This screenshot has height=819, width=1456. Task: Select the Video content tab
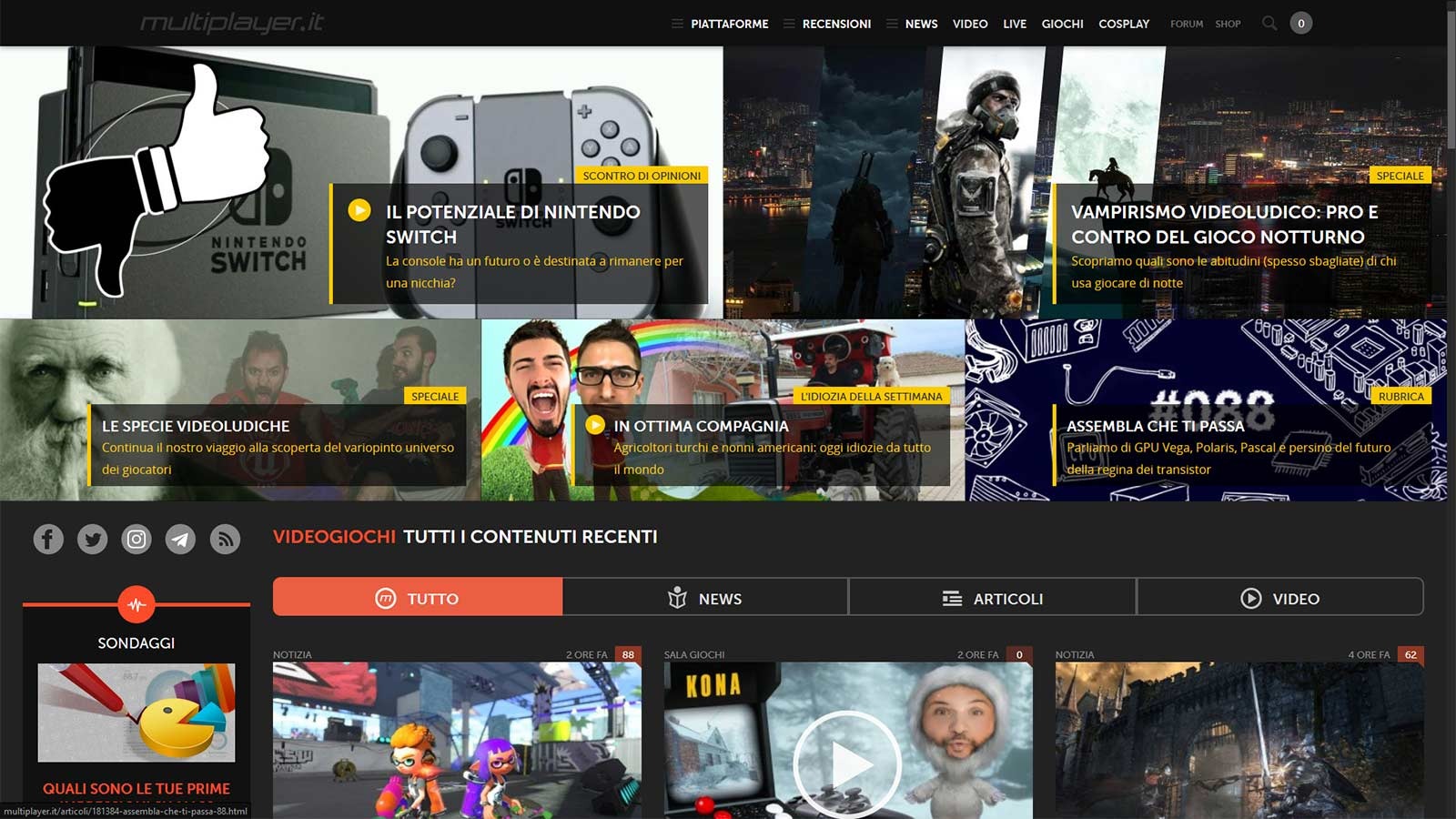(x=1279, y=598)
